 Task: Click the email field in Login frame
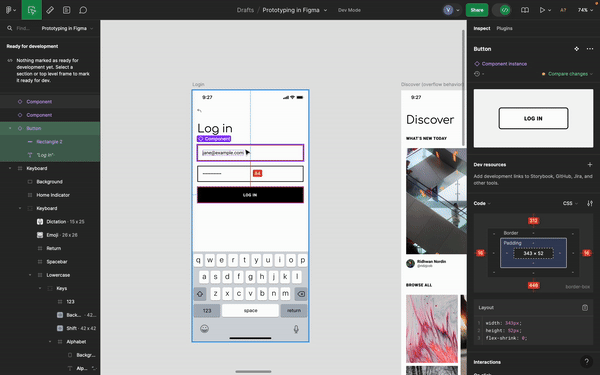pyautogui.click(x=250, y=153)
